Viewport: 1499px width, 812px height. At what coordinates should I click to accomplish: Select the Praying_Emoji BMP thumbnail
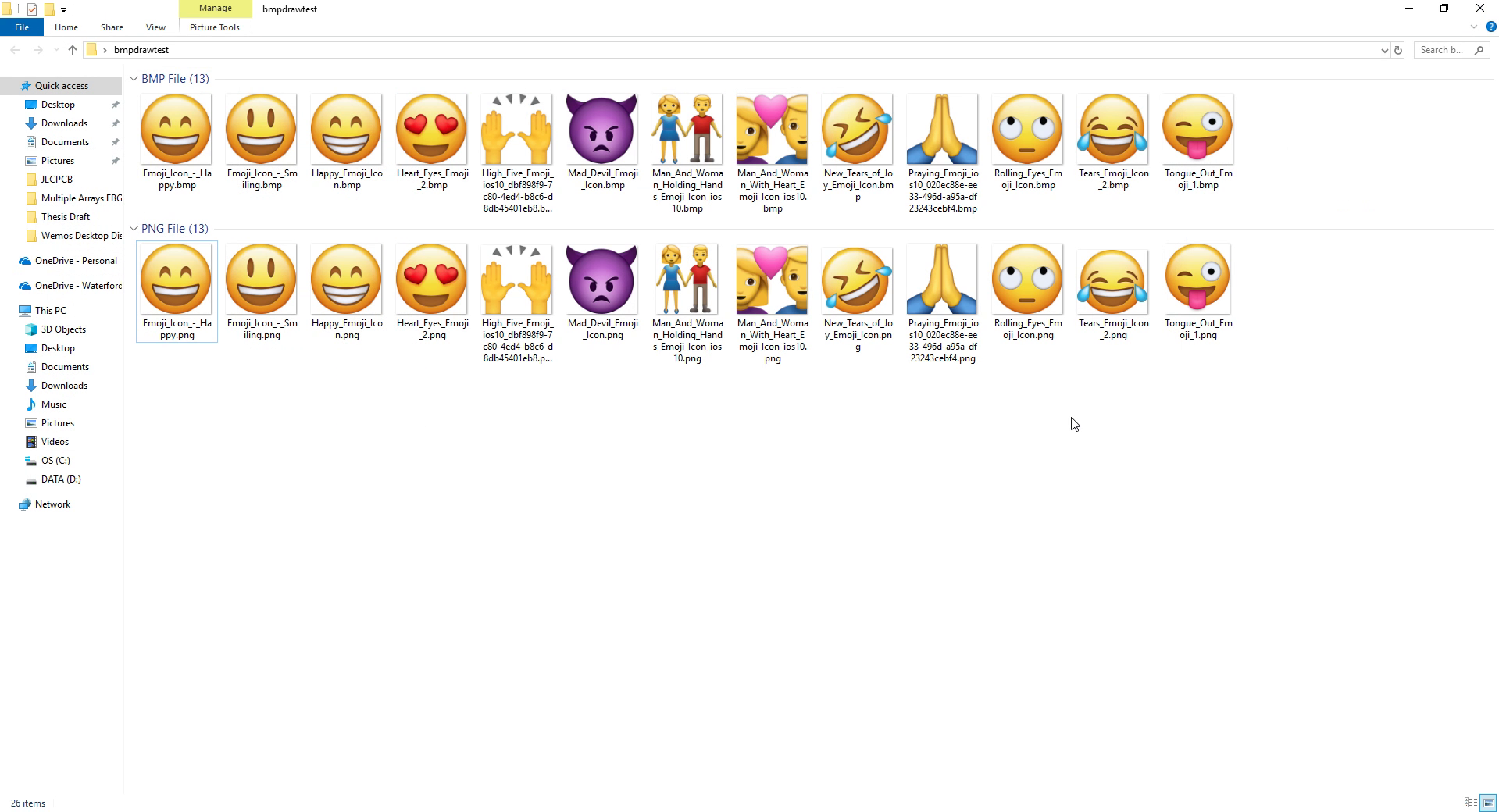pos(942,129)
